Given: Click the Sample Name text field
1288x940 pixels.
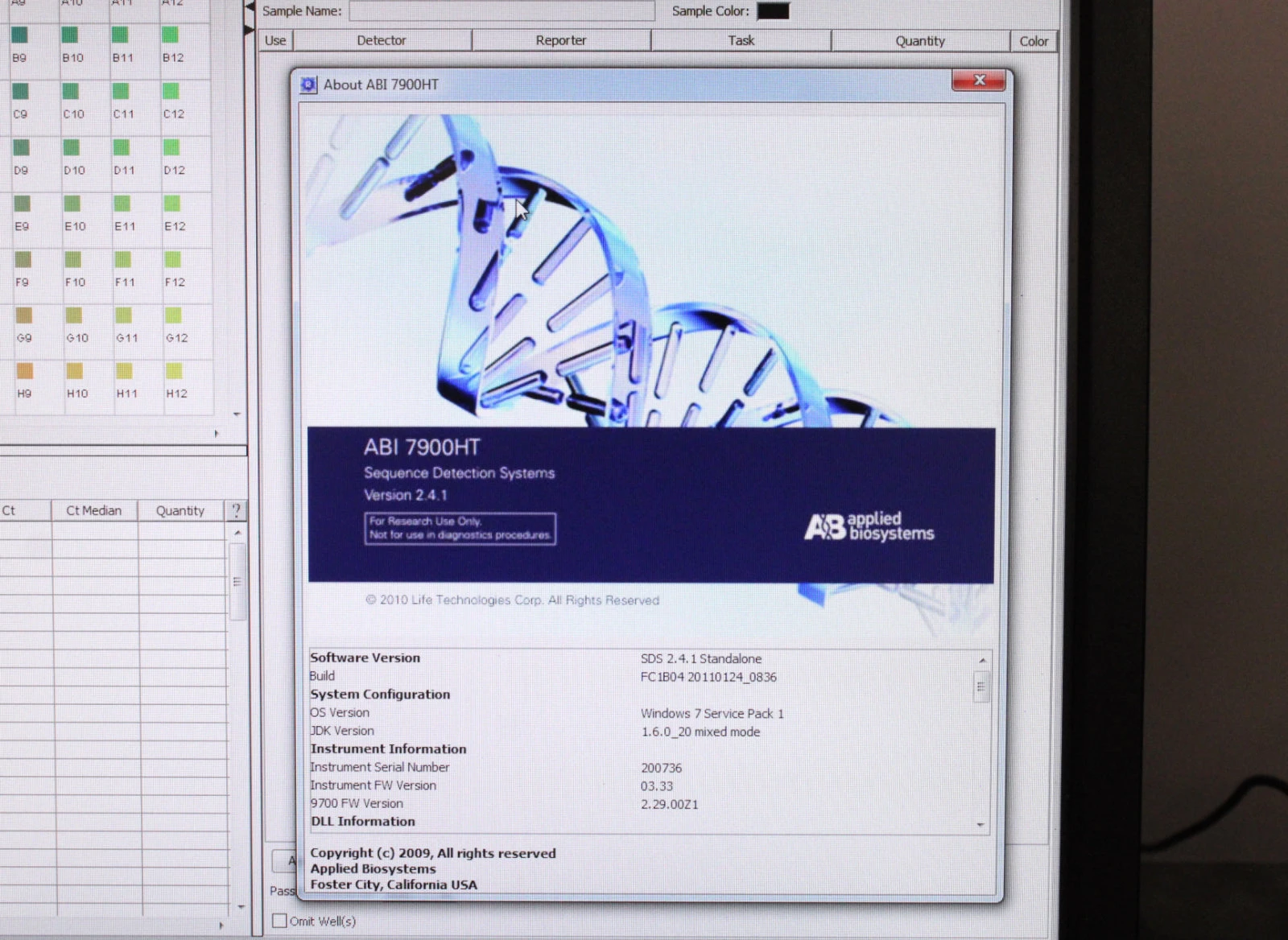Looking at the screenshot, I should coord(502,11).
